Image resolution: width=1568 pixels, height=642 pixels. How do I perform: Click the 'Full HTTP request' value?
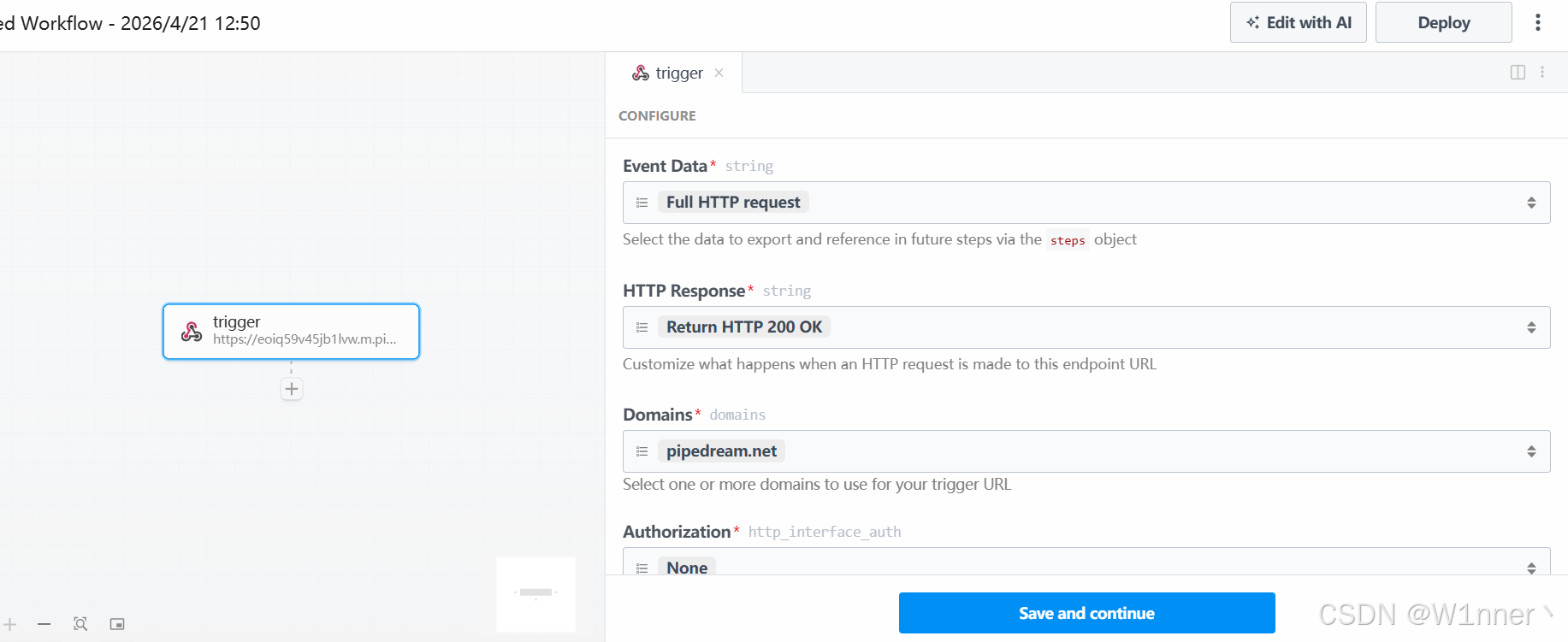pos(733,203)
